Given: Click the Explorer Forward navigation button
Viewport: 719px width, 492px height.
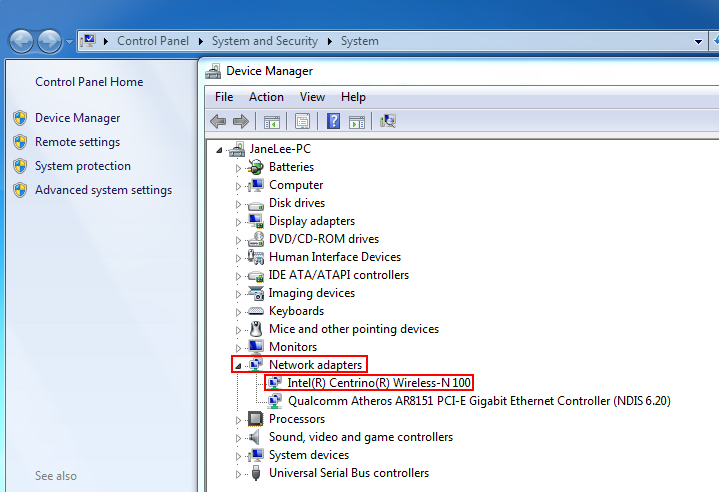Looking at the screenshot, I should (50, 42).
